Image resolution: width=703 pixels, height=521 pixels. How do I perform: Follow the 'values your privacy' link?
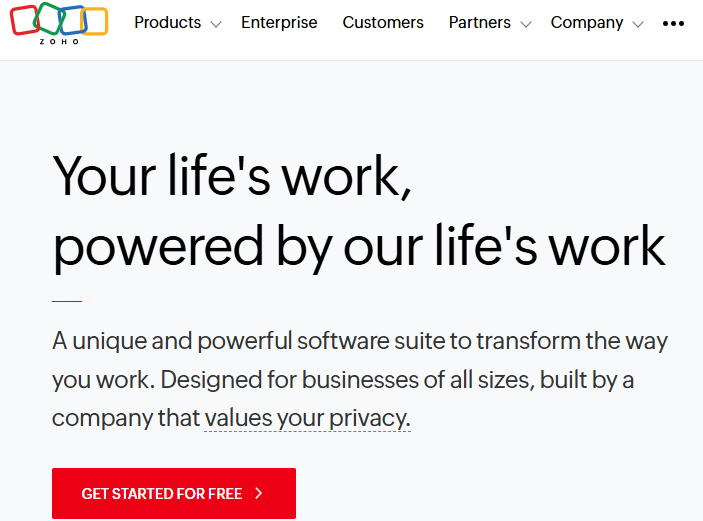(307, 418)
